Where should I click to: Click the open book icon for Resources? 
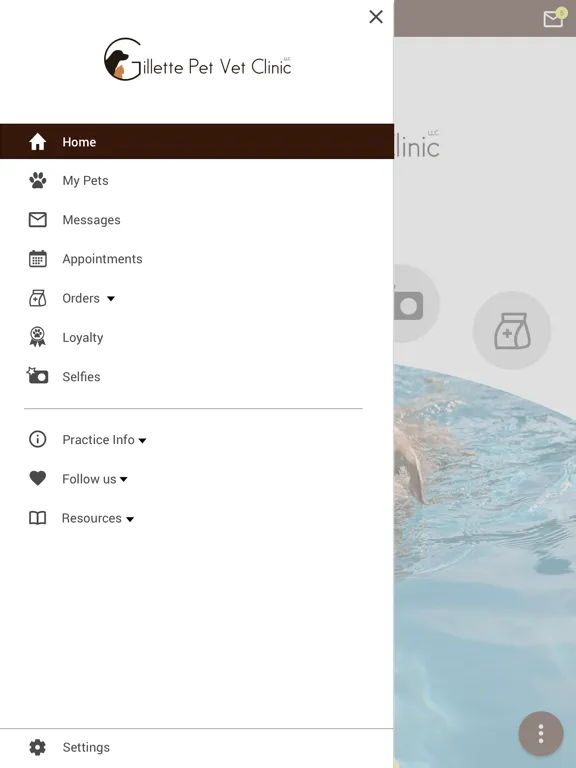[38, 518]
